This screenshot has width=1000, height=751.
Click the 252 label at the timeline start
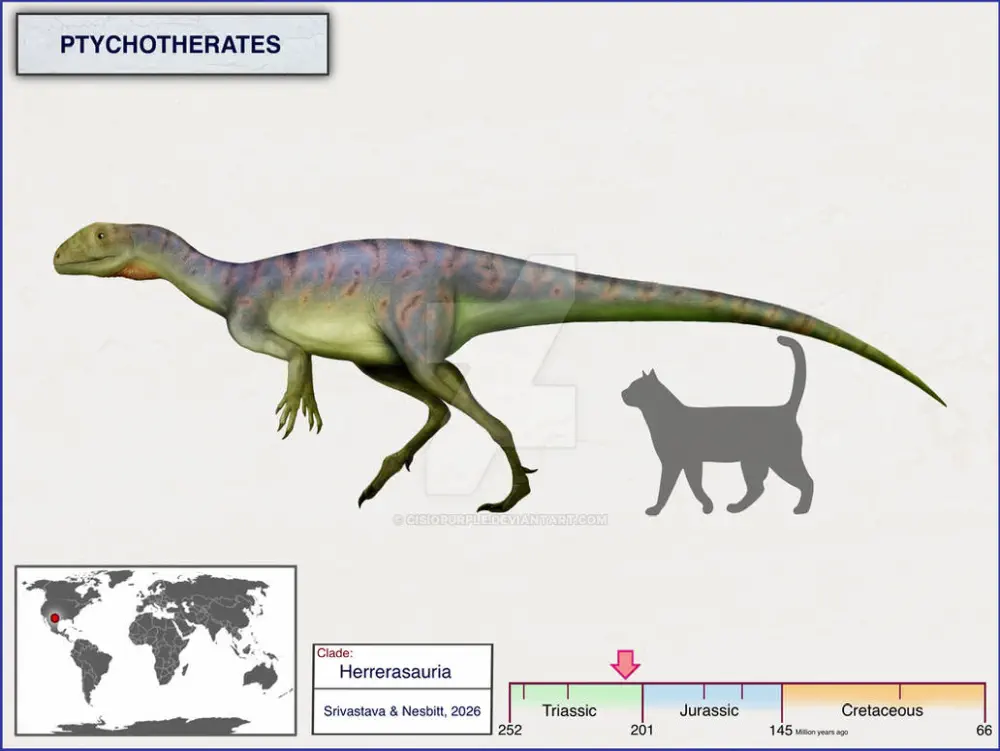tap(511, 728)
